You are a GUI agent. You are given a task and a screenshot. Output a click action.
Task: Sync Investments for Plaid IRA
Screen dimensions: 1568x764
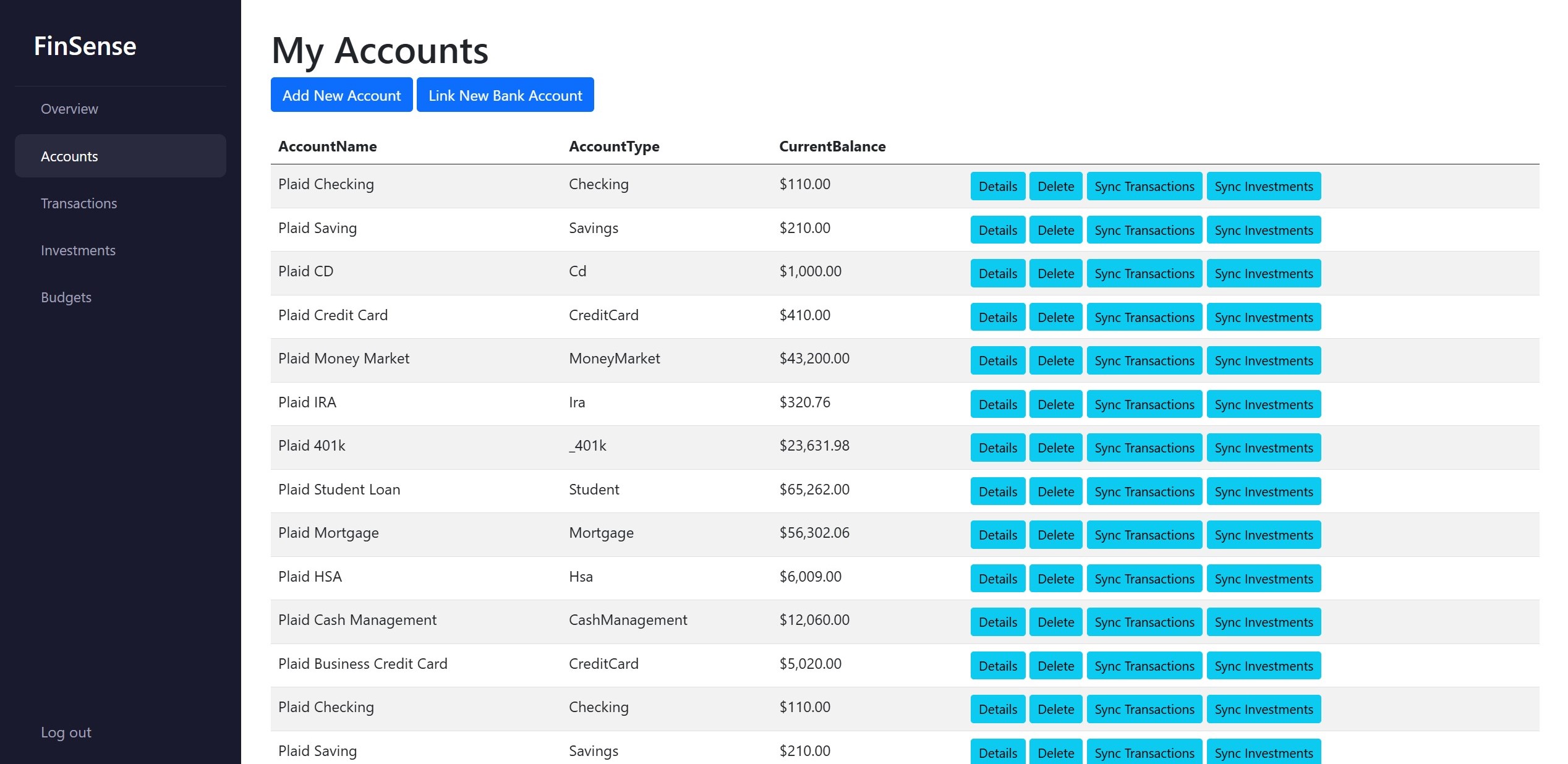point(1263,405)
